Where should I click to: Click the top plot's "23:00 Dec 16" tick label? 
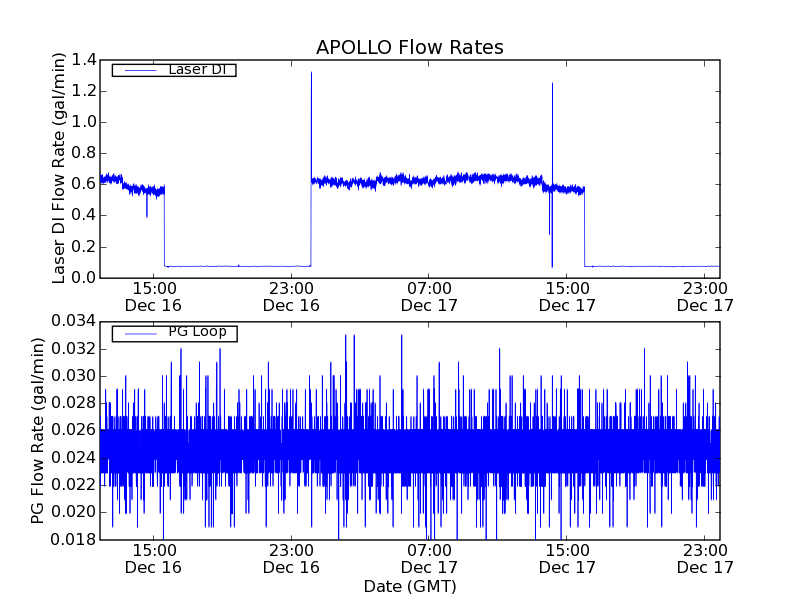coord(291,296)
